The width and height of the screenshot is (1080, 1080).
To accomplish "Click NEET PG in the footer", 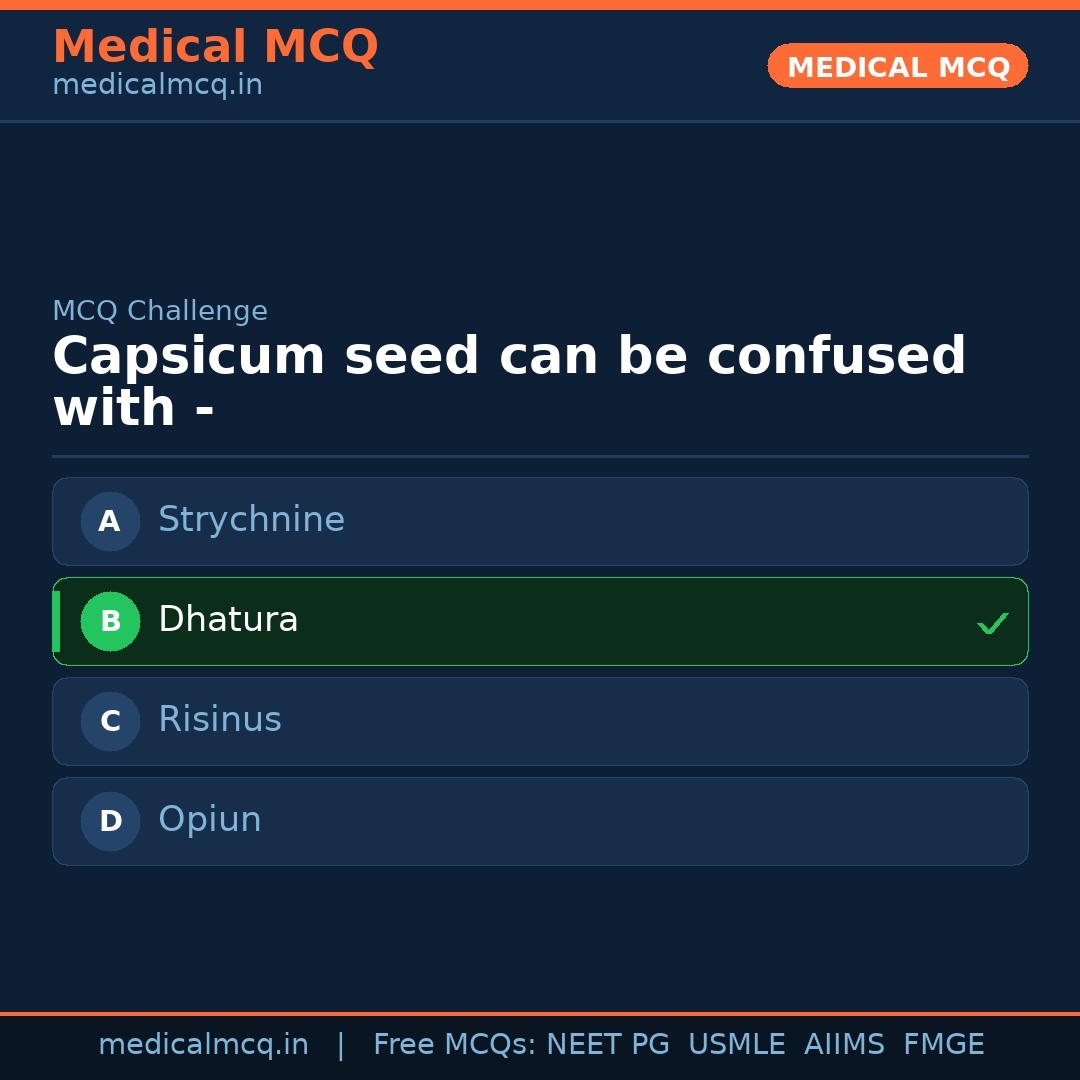I will point(608,1045).
